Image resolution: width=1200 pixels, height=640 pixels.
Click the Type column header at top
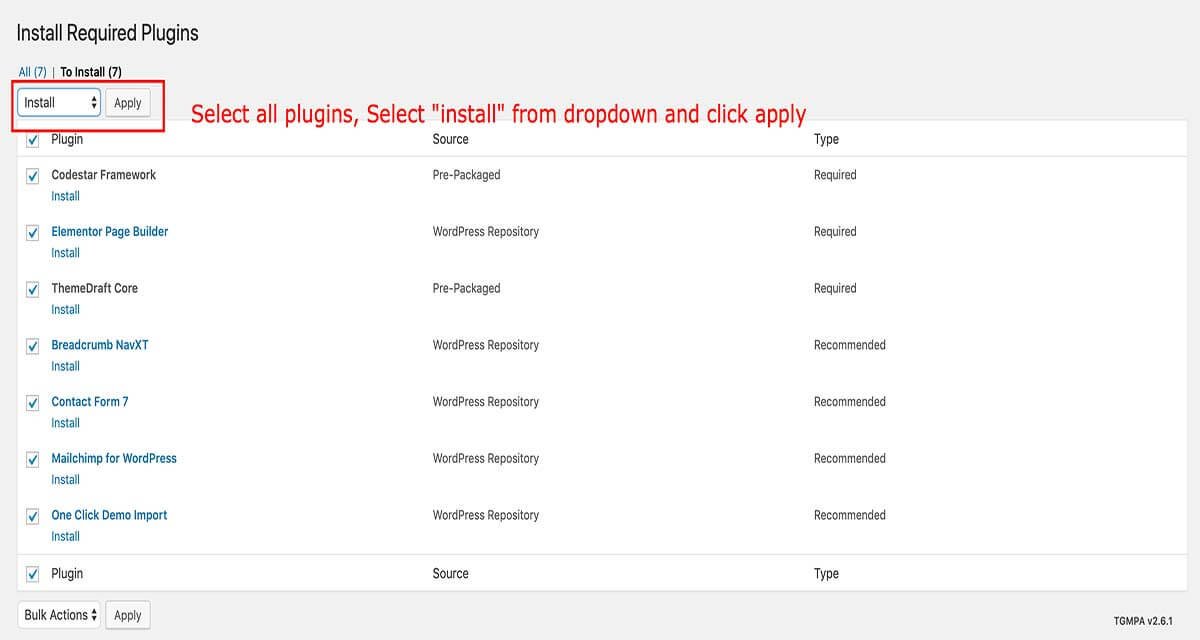click(826, 139)
